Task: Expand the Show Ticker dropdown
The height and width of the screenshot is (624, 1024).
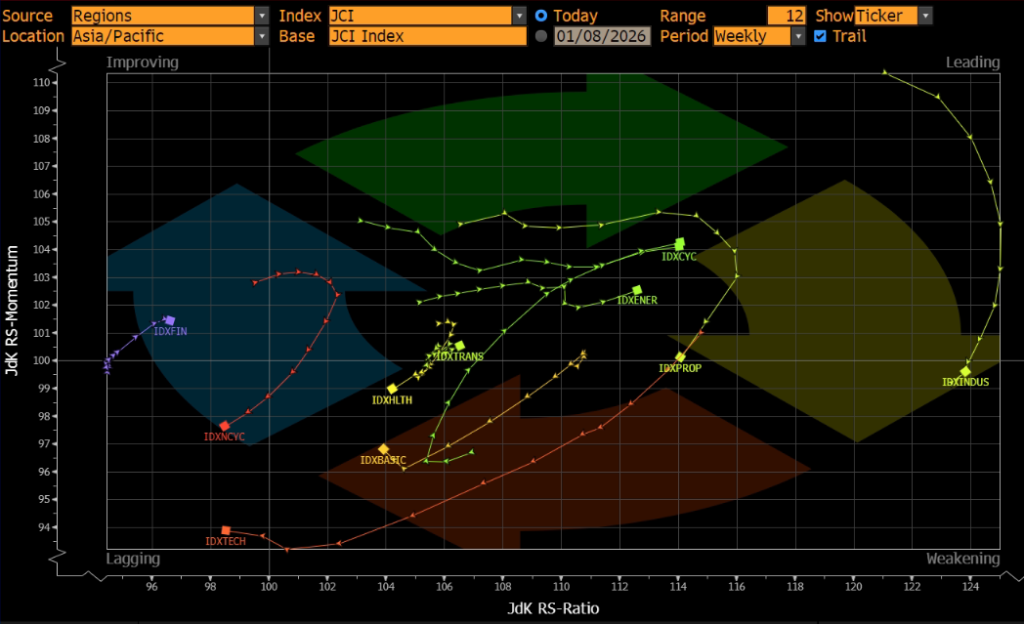Action: [925, 16]
